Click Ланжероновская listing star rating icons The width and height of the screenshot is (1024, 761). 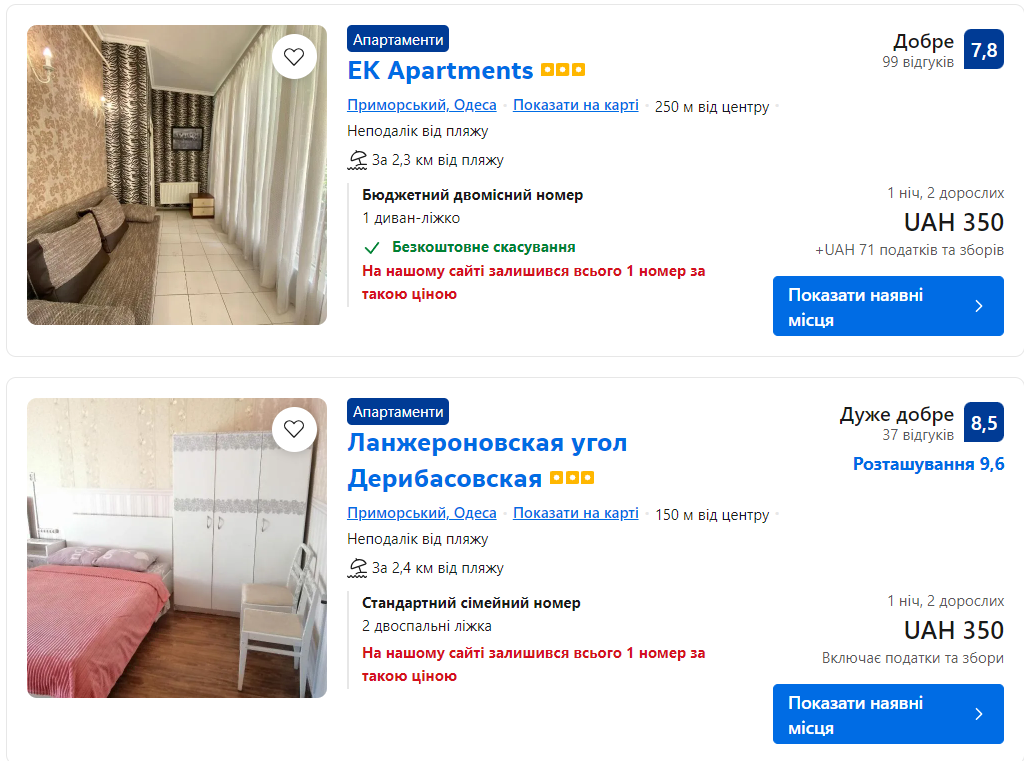point(572,479)
